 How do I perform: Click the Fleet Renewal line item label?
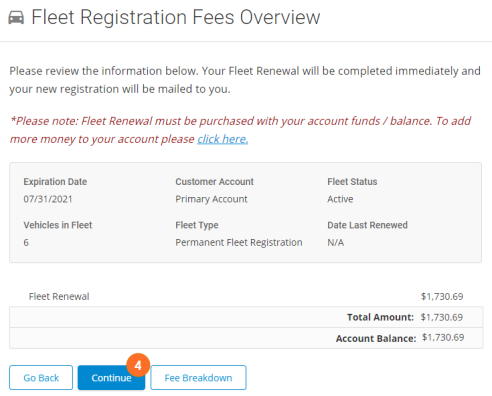click(x=59, y=296)
